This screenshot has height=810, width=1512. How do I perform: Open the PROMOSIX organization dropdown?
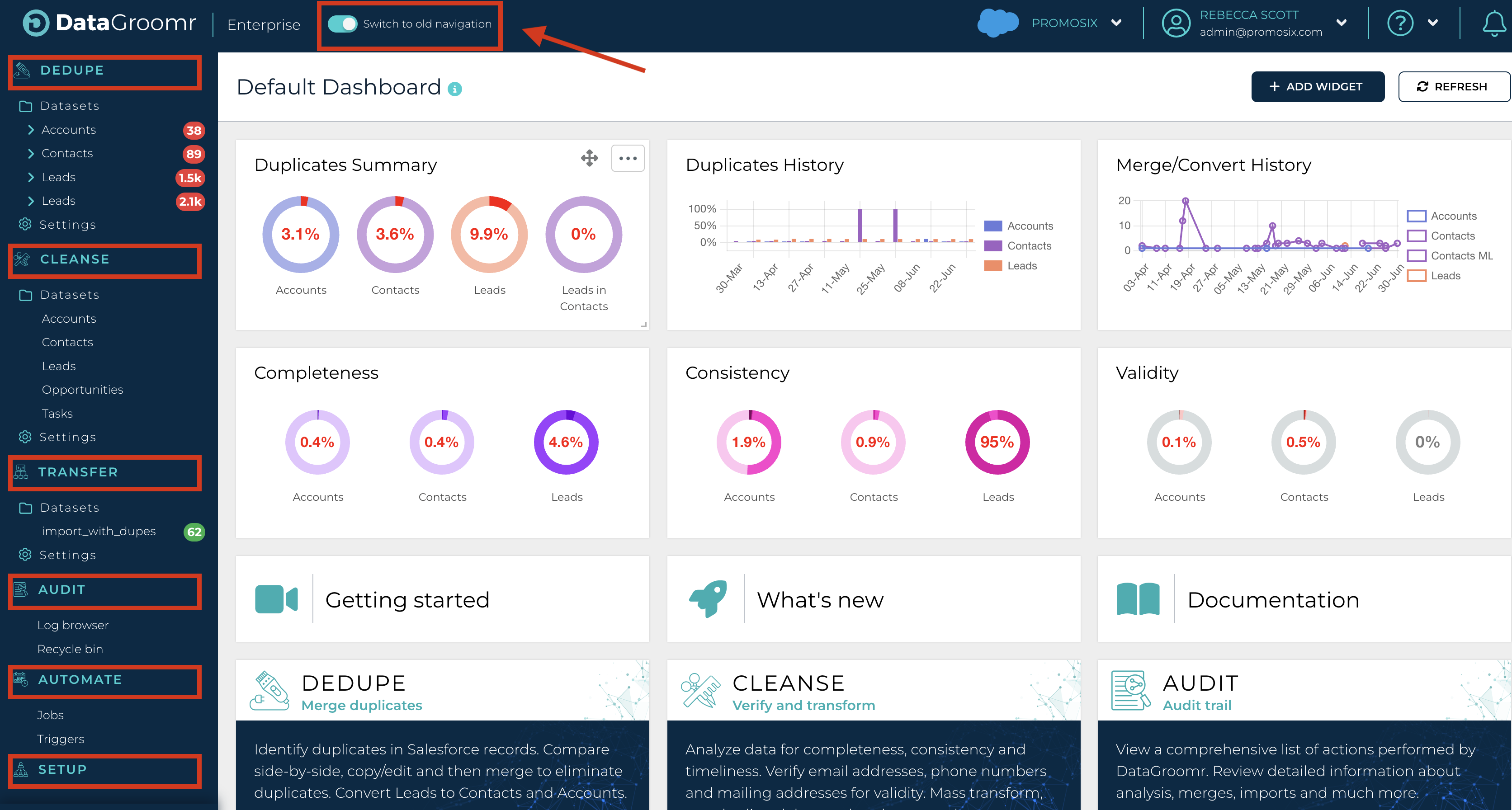(x=1116, y=23)
